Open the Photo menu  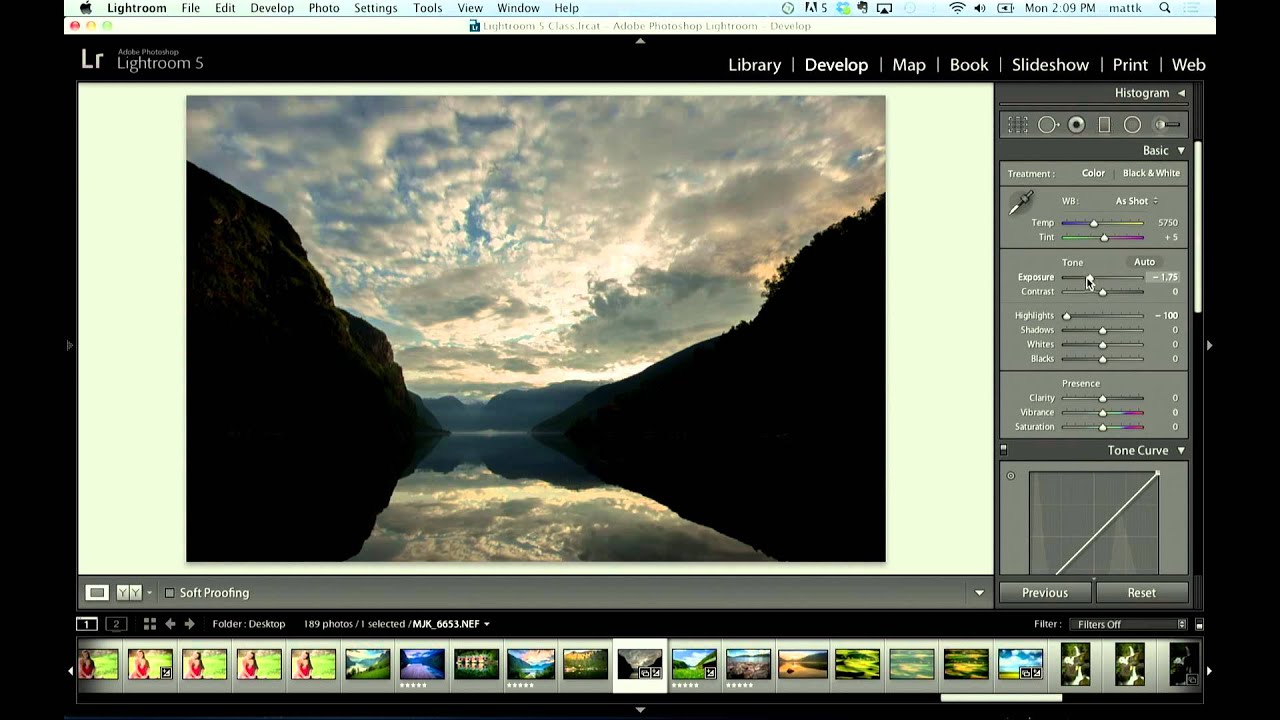click(x=323, y=8)
